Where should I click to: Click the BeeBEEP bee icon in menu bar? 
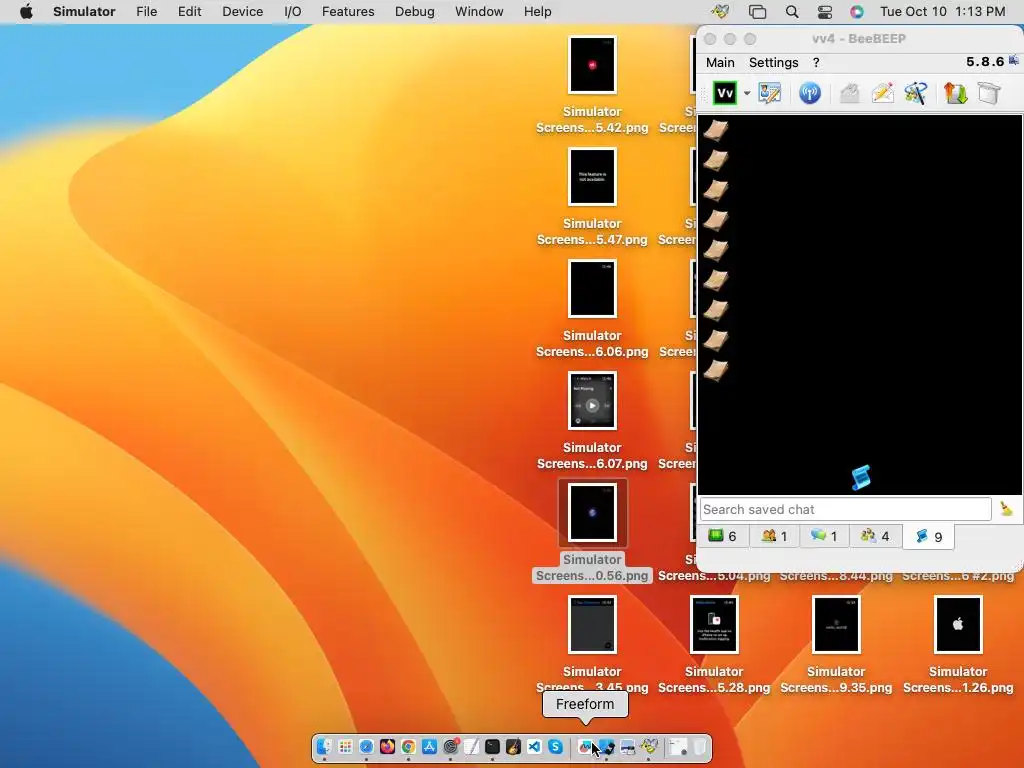coord(720,12)
